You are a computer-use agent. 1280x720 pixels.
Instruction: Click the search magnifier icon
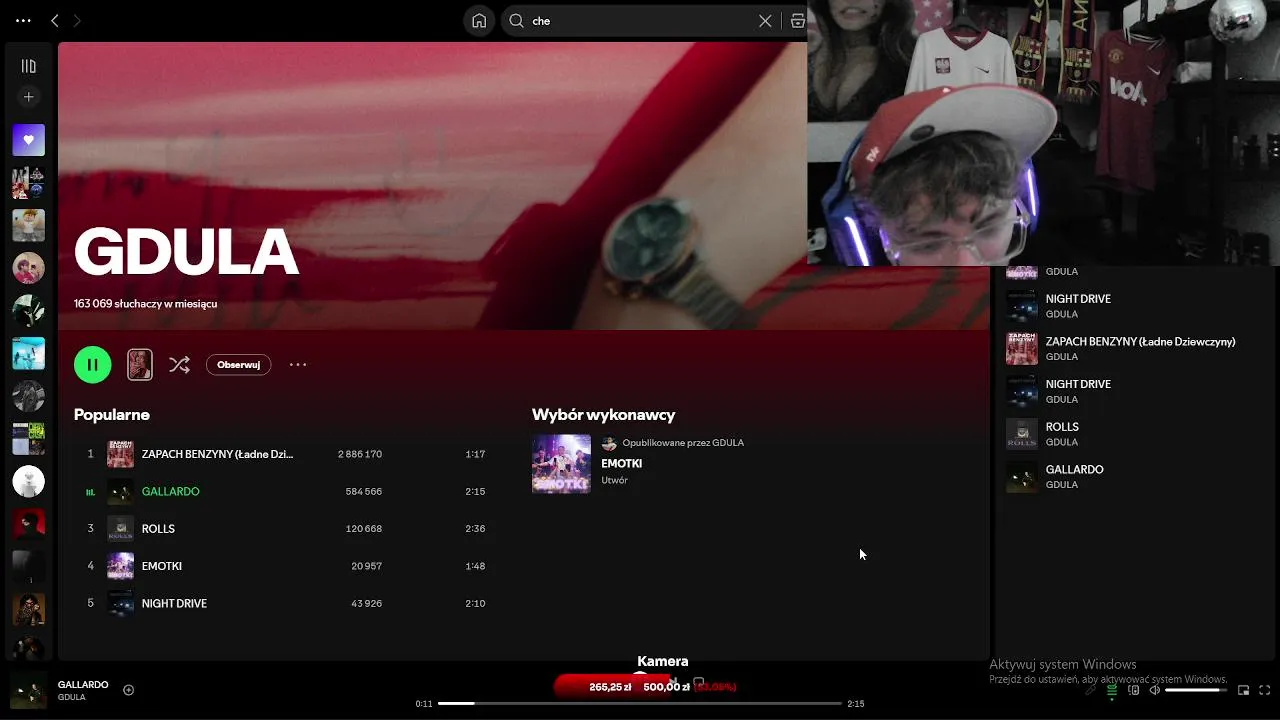(517, 20)
